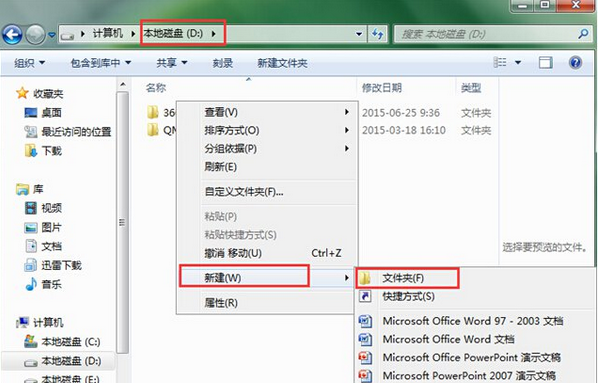Choose Microsoft Office Word 97 - 2003 文档
The image size is (605, 383).
click(x=475, y=321)
